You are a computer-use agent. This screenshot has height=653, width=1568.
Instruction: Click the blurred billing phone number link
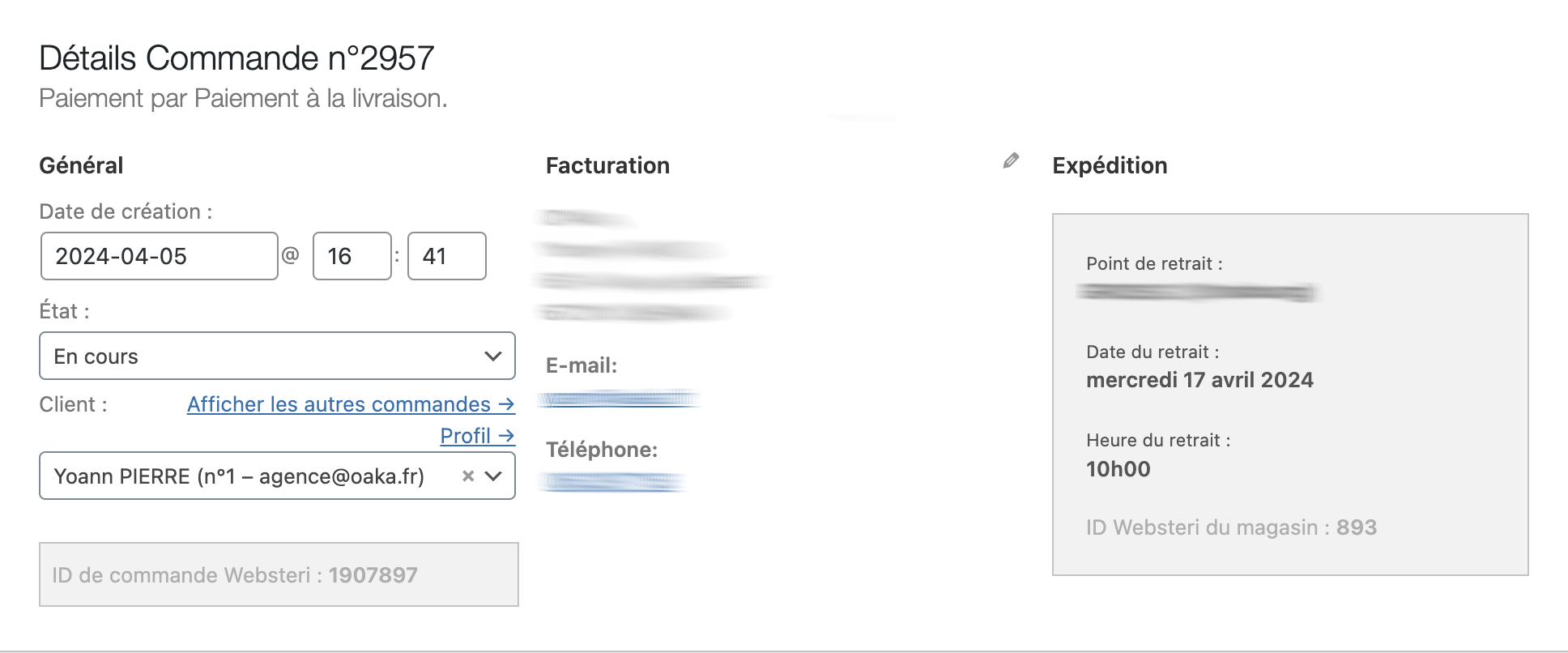(x=614, y=482)
